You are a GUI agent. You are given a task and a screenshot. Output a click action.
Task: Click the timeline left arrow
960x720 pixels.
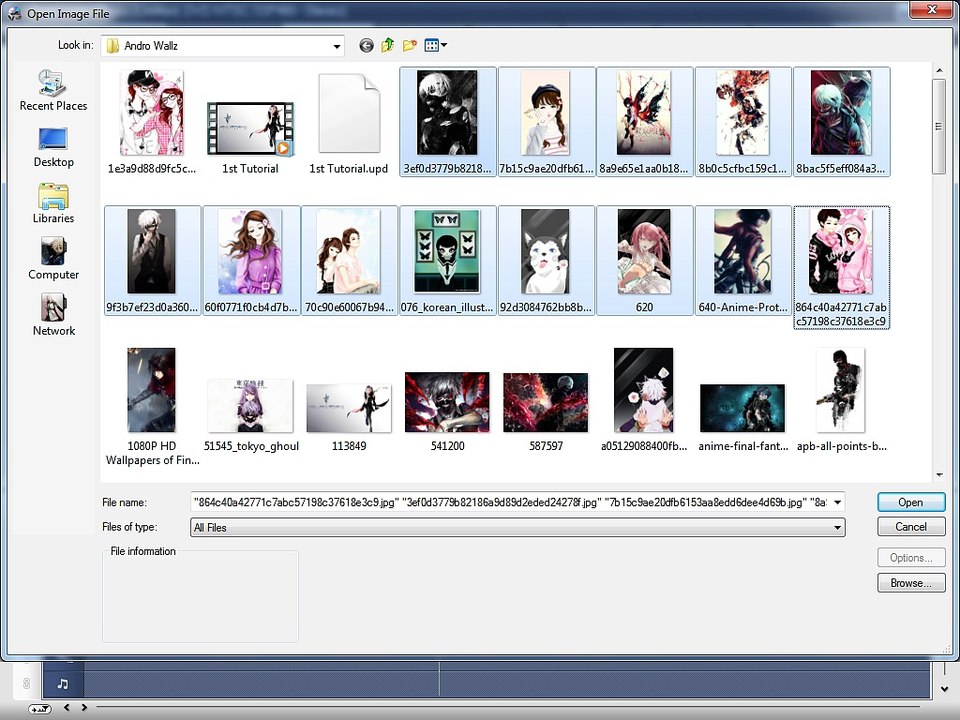click(66, 708)
